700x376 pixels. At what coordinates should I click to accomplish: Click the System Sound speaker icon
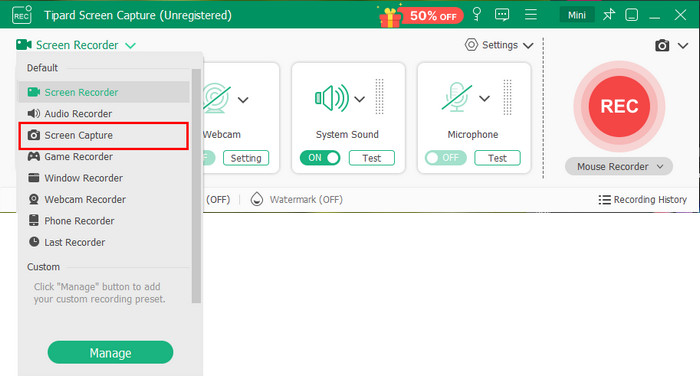click(x=332, y=98)
